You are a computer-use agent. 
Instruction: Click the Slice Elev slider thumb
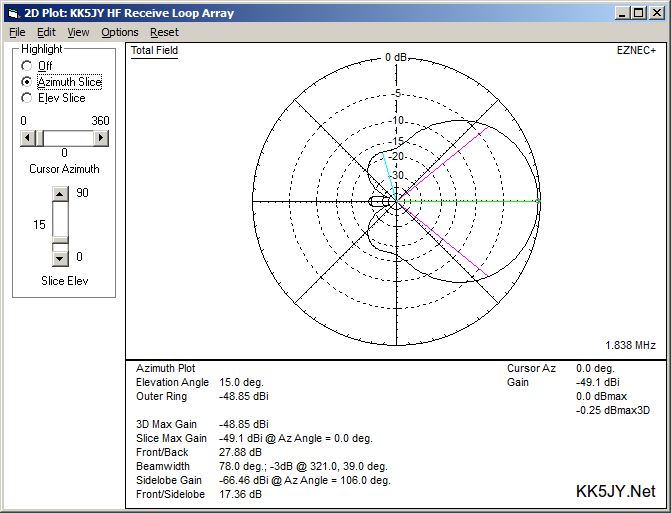pos(60,240)
